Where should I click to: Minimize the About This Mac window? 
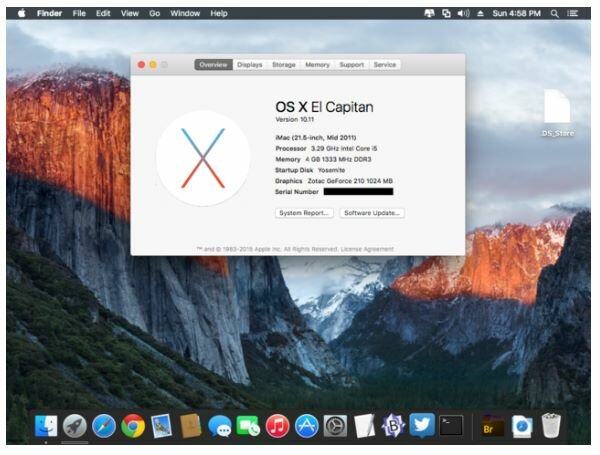click(153, 65)
